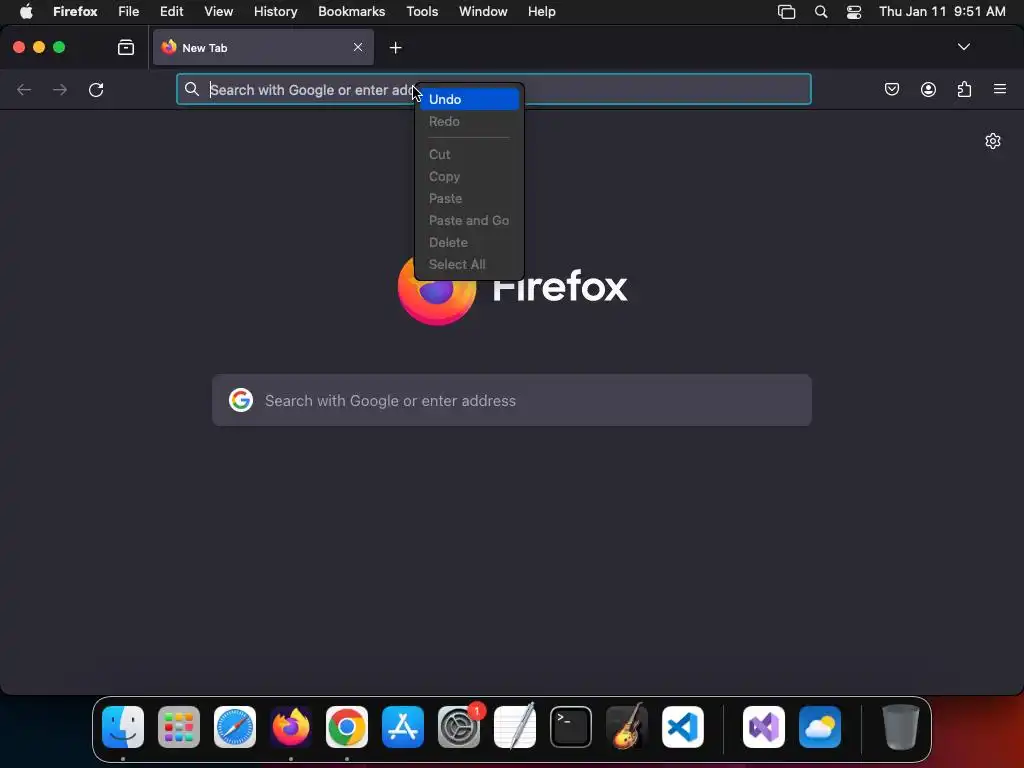The image size is (1024, 768).
Task: Go back with the back arrow
Action: (24, 89)
